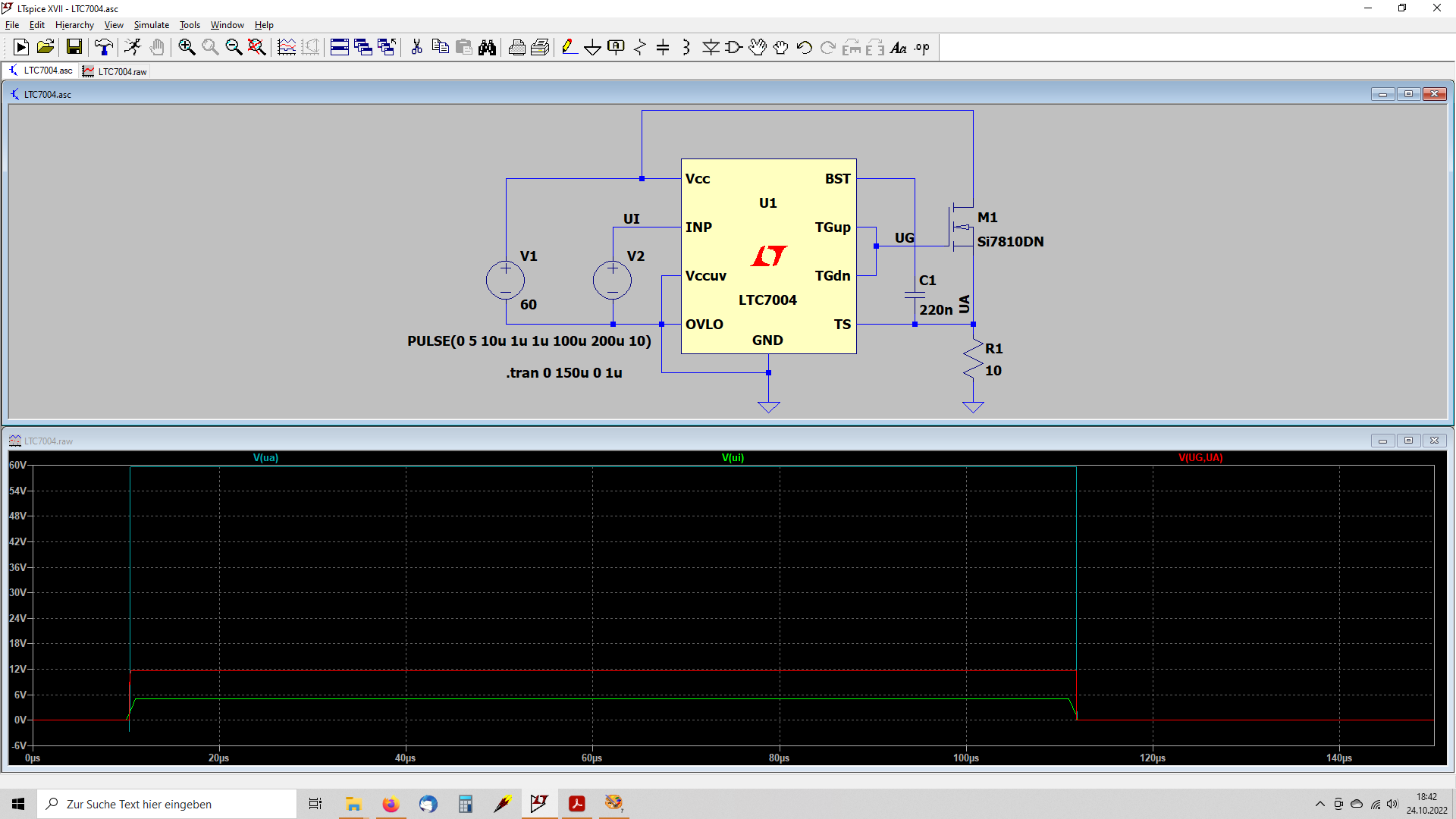The width and height of the screenshot is (1456, 819).
Task: Click the V1 voltage source symbol
Action: pyautogui.click(x=505, y=280)
